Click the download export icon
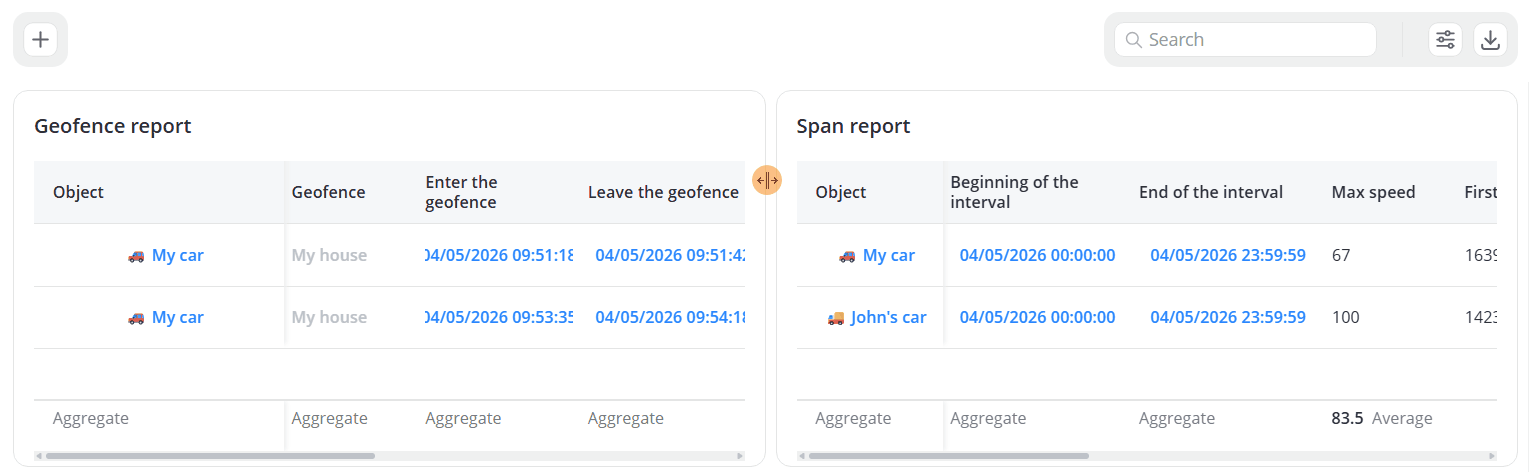This screenshot has height=472, width=1529. pyautogui.click(x=1490, y=40)
